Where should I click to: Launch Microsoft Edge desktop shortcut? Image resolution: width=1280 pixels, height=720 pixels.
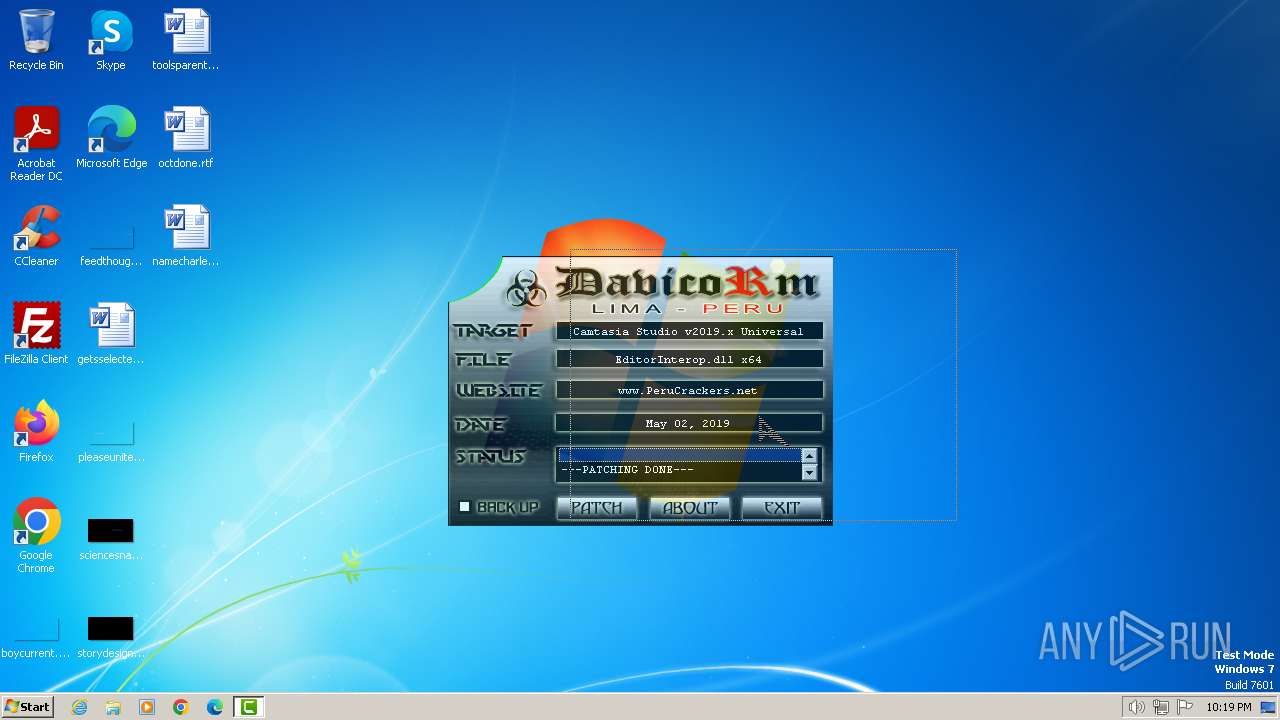[111, 138]
